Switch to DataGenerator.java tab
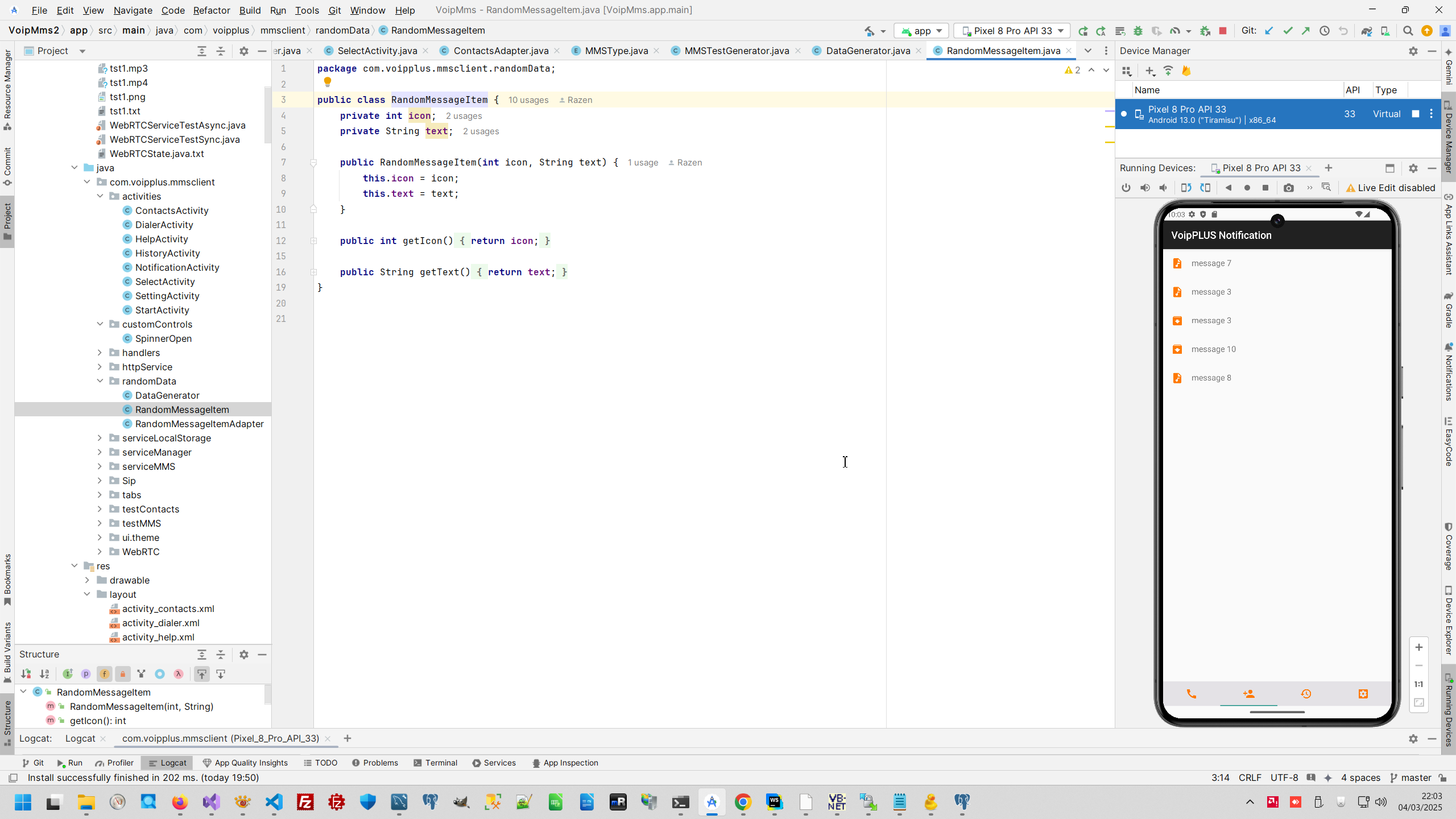 pos(867,51)
